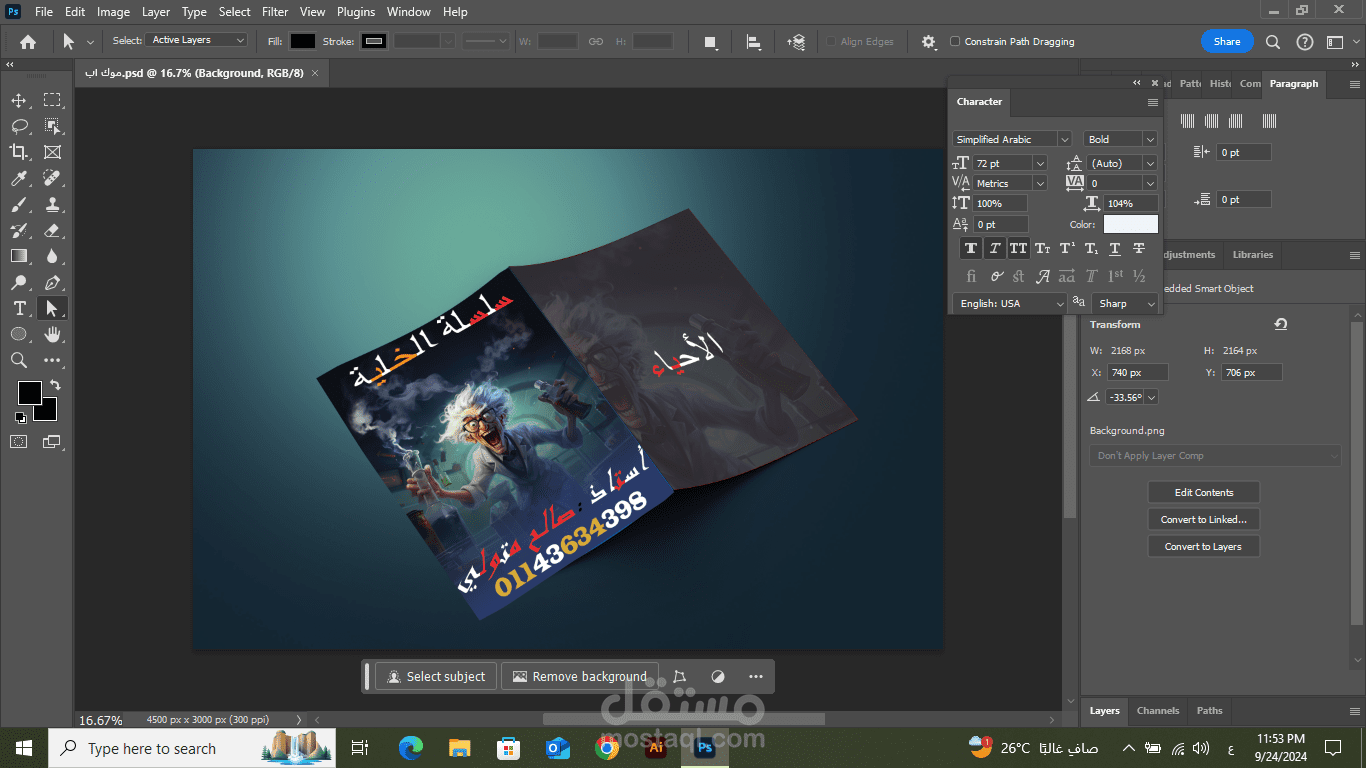The height and width of the screenshot is (768, 1366).
Task: Select the Zoom tool
Action: pyautogui.click(x=19, y=360)
